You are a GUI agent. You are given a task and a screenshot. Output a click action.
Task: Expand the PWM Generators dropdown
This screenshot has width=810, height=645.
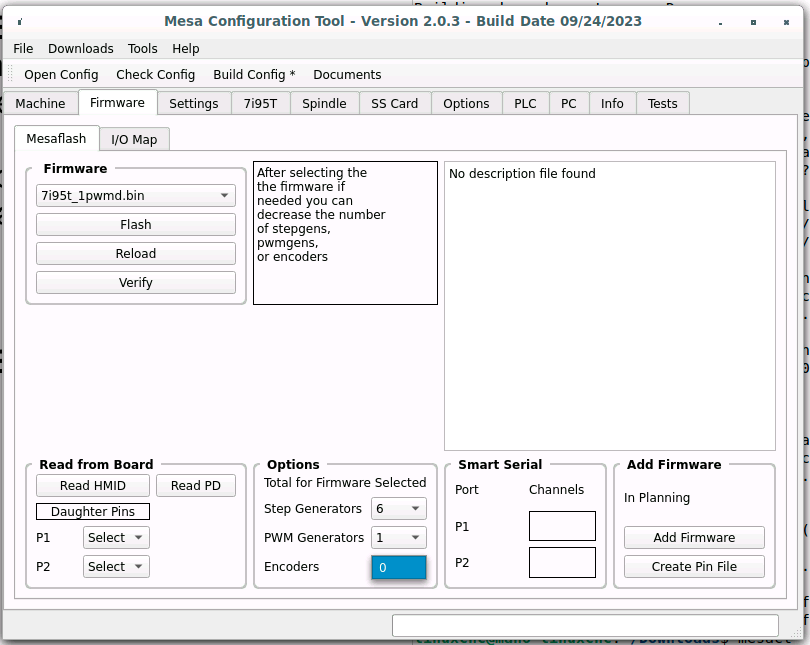click(x=399, y=538)
